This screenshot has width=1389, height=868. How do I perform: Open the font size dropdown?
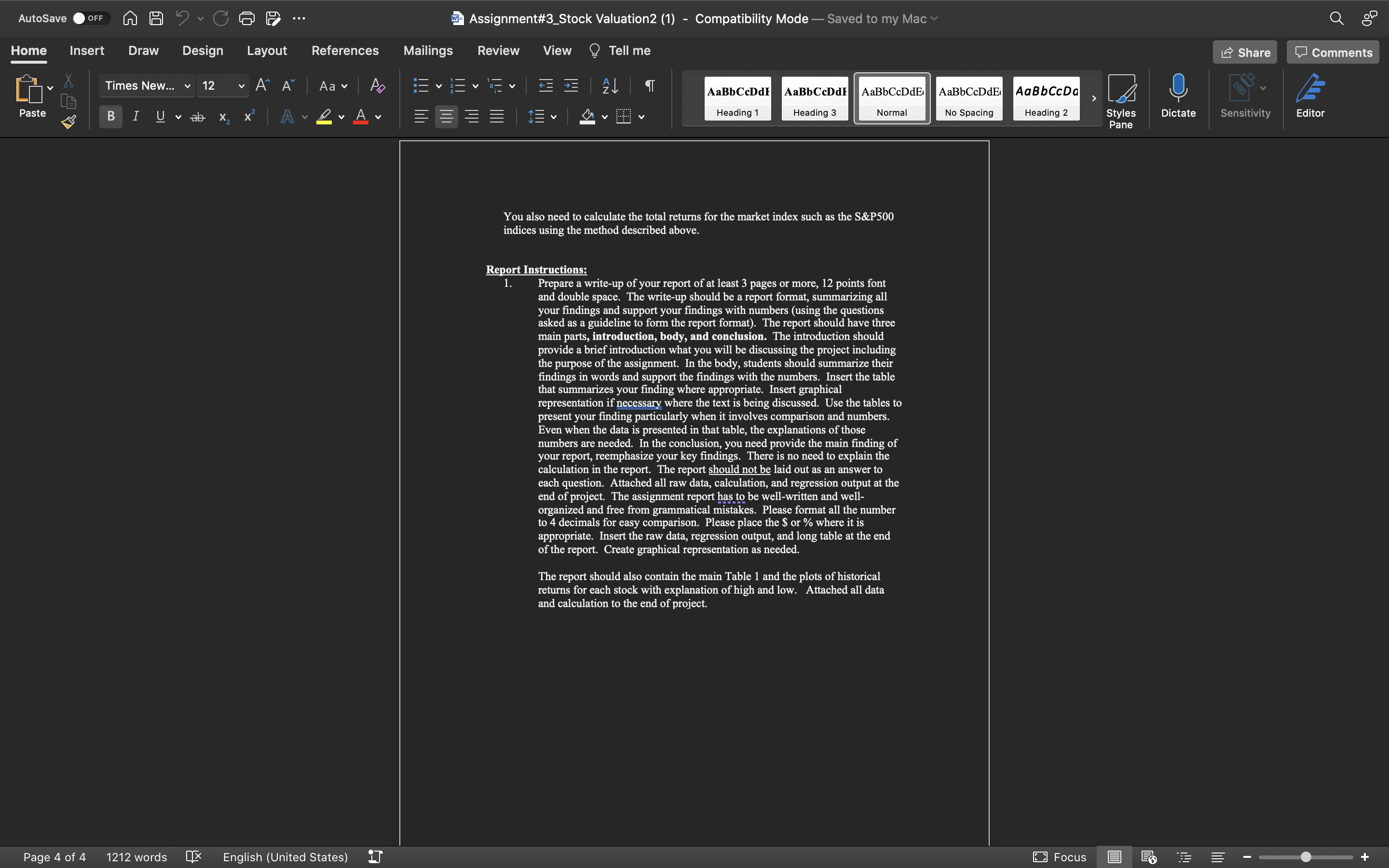tap(241, 86)
